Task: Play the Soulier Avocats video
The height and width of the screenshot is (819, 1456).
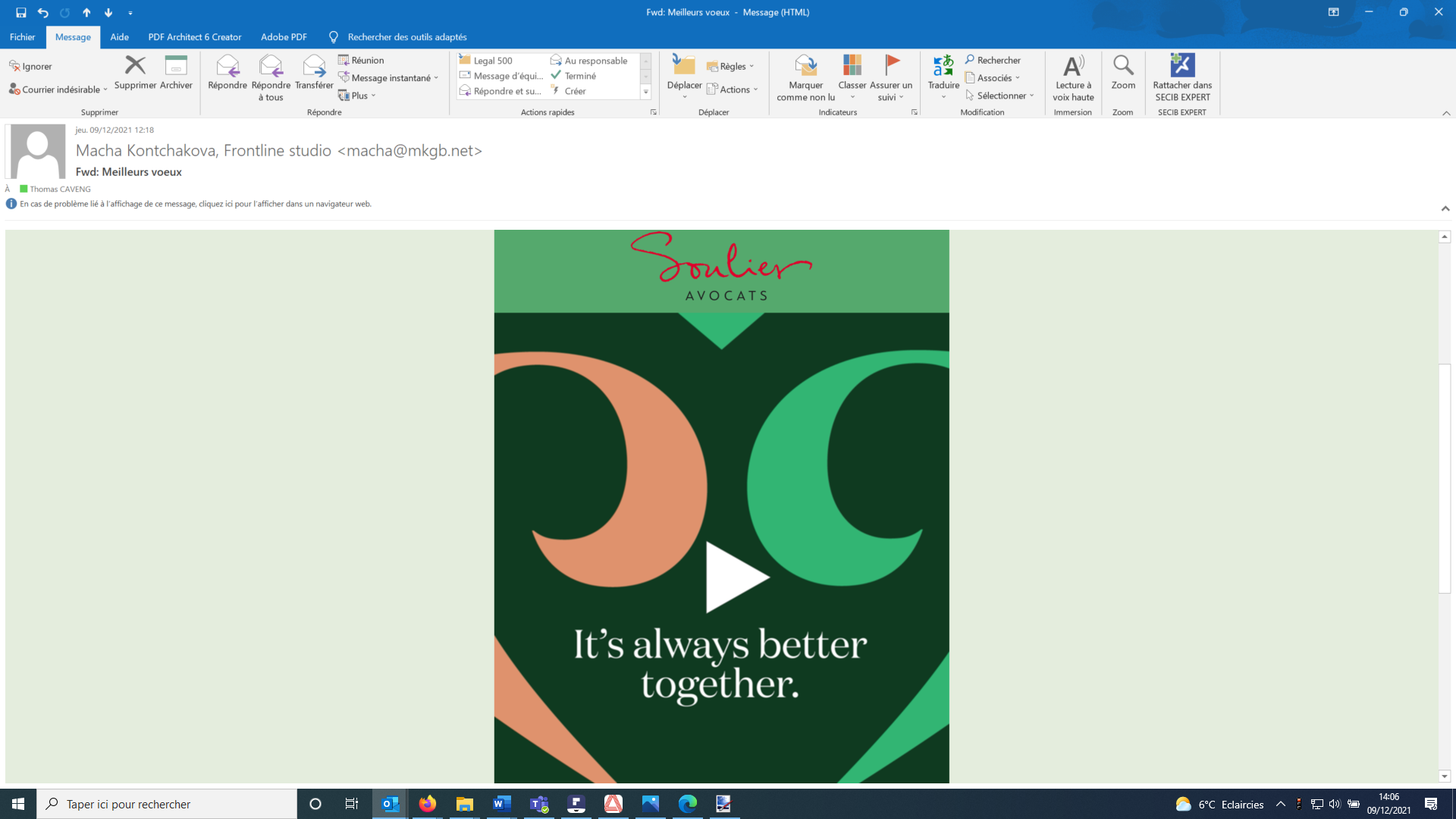Action: [736, 576]
